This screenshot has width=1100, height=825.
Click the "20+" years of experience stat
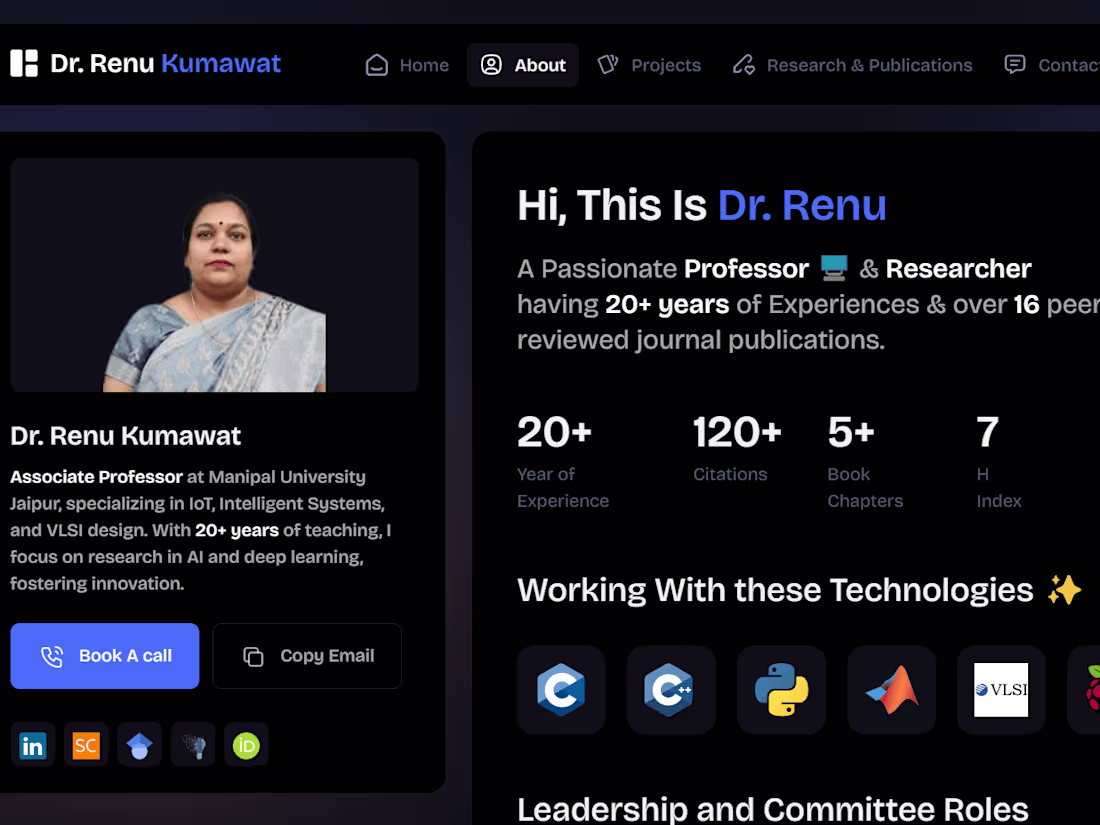[555, 432]
